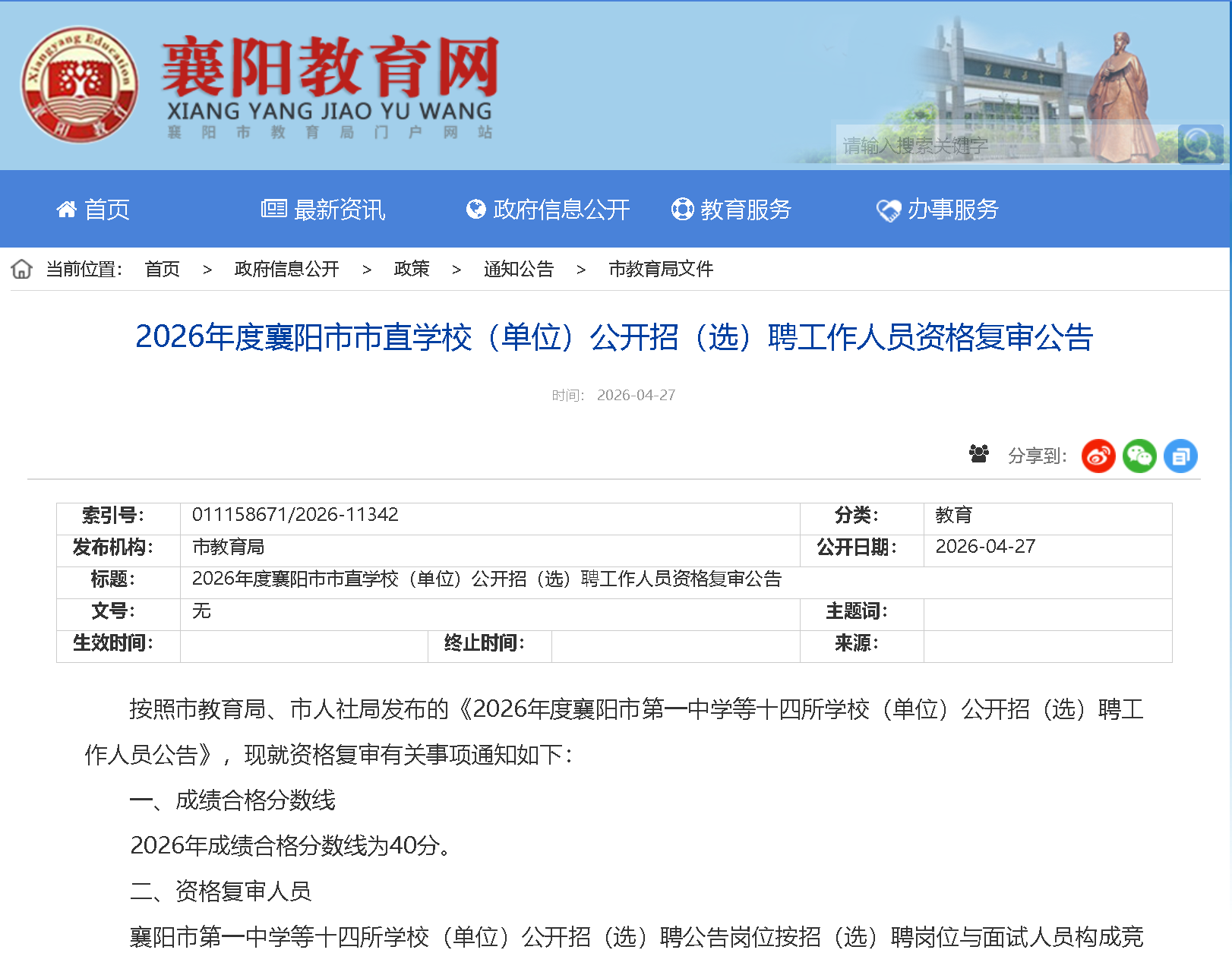This screenshot has width=1232, height=953.
Task: Open 教育服务 navigation menu
Action: coord(731,210)
